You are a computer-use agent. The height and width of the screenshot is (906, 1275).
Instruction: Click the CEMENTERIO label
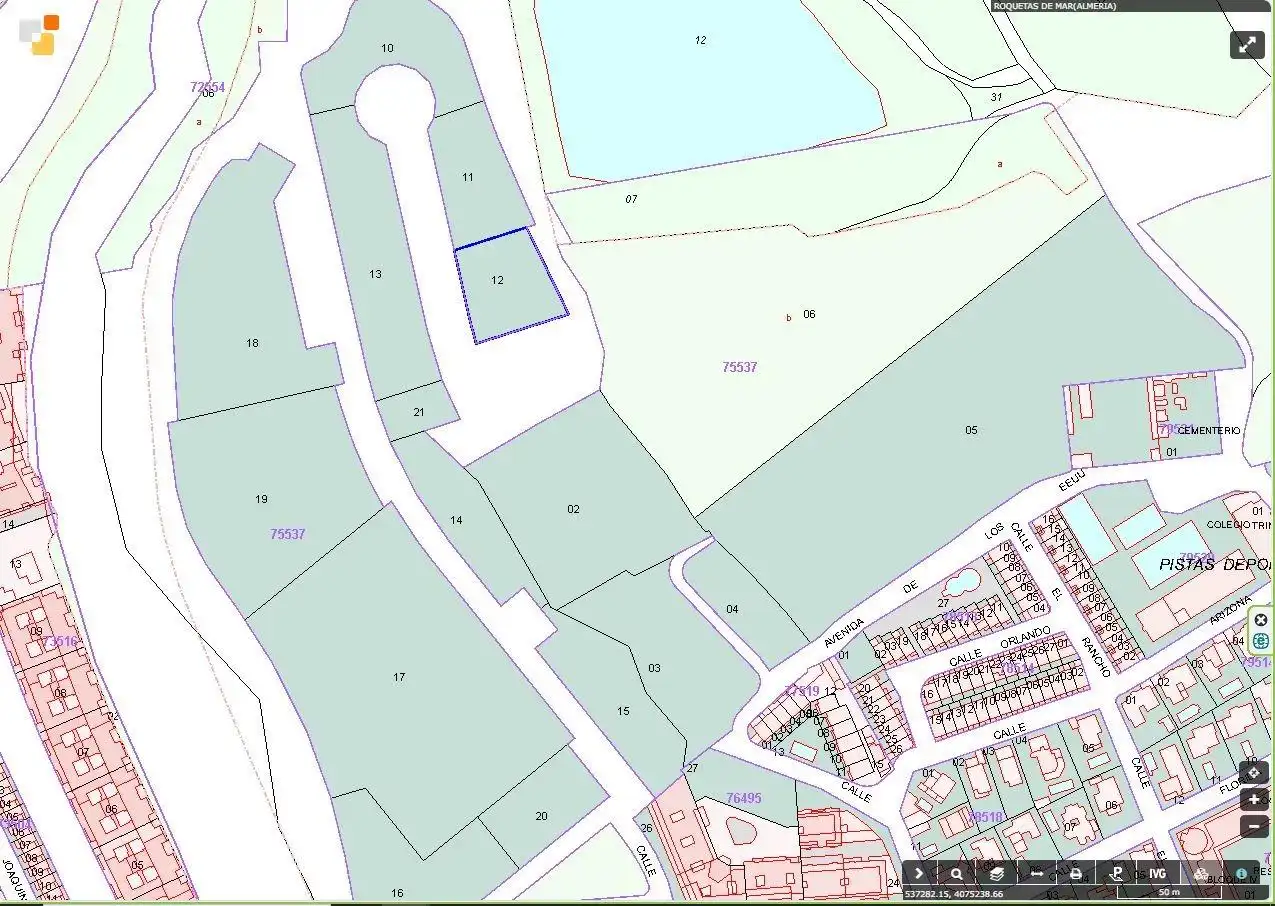pos(1208,430)
